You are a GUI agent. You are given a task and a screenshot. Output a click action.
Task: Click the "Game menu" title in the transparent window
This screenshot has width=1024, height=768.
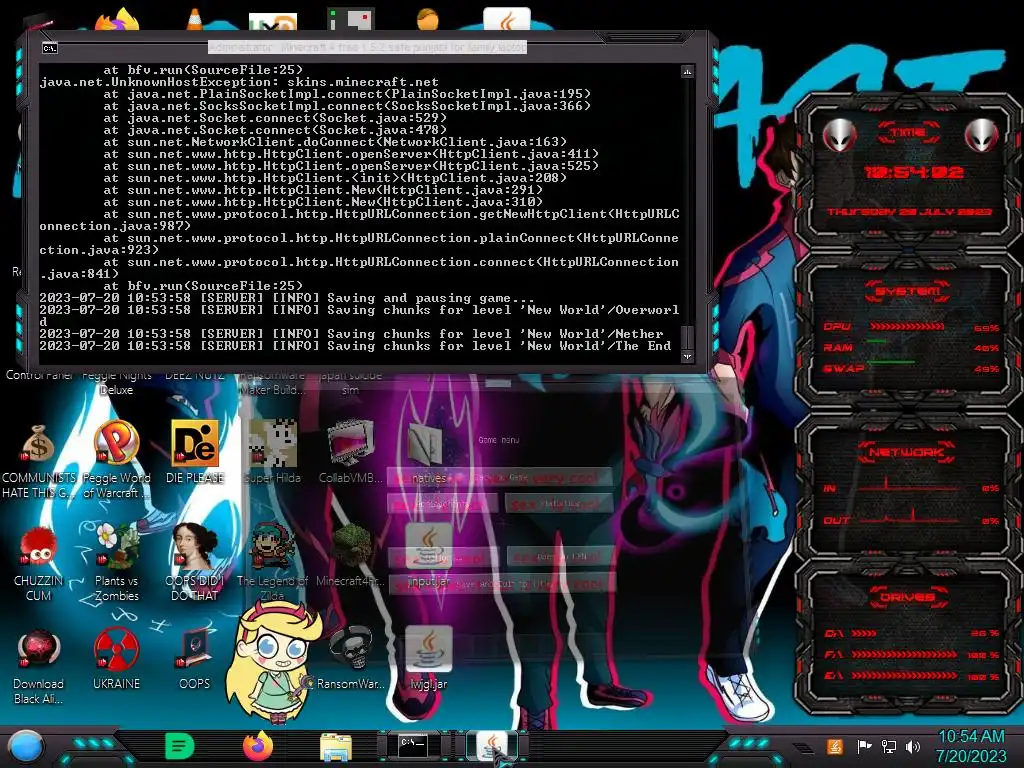click(x=498, y=440)
